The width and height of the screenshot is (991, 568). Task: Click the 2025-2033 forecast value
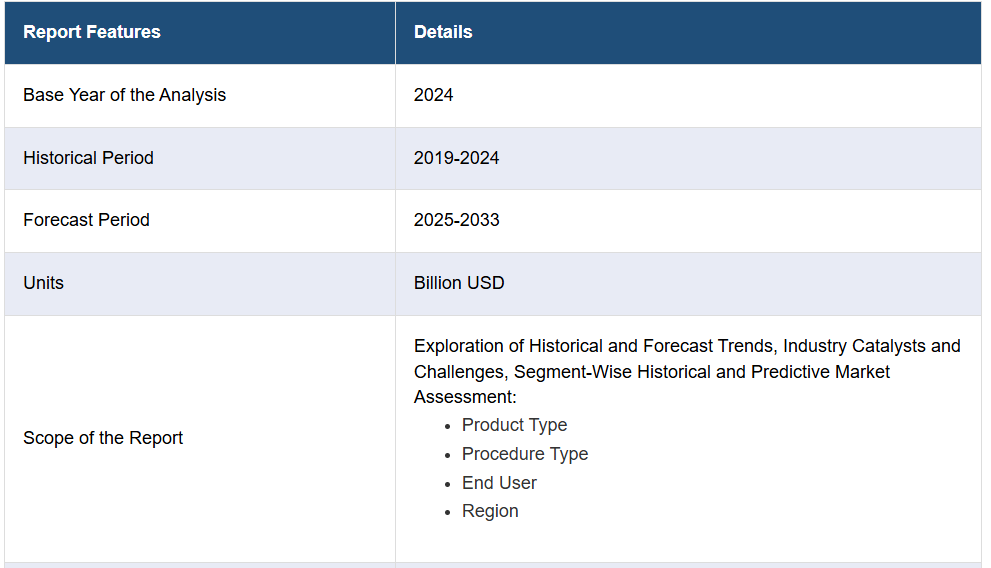pyautogui.click(x=456, y=220)
